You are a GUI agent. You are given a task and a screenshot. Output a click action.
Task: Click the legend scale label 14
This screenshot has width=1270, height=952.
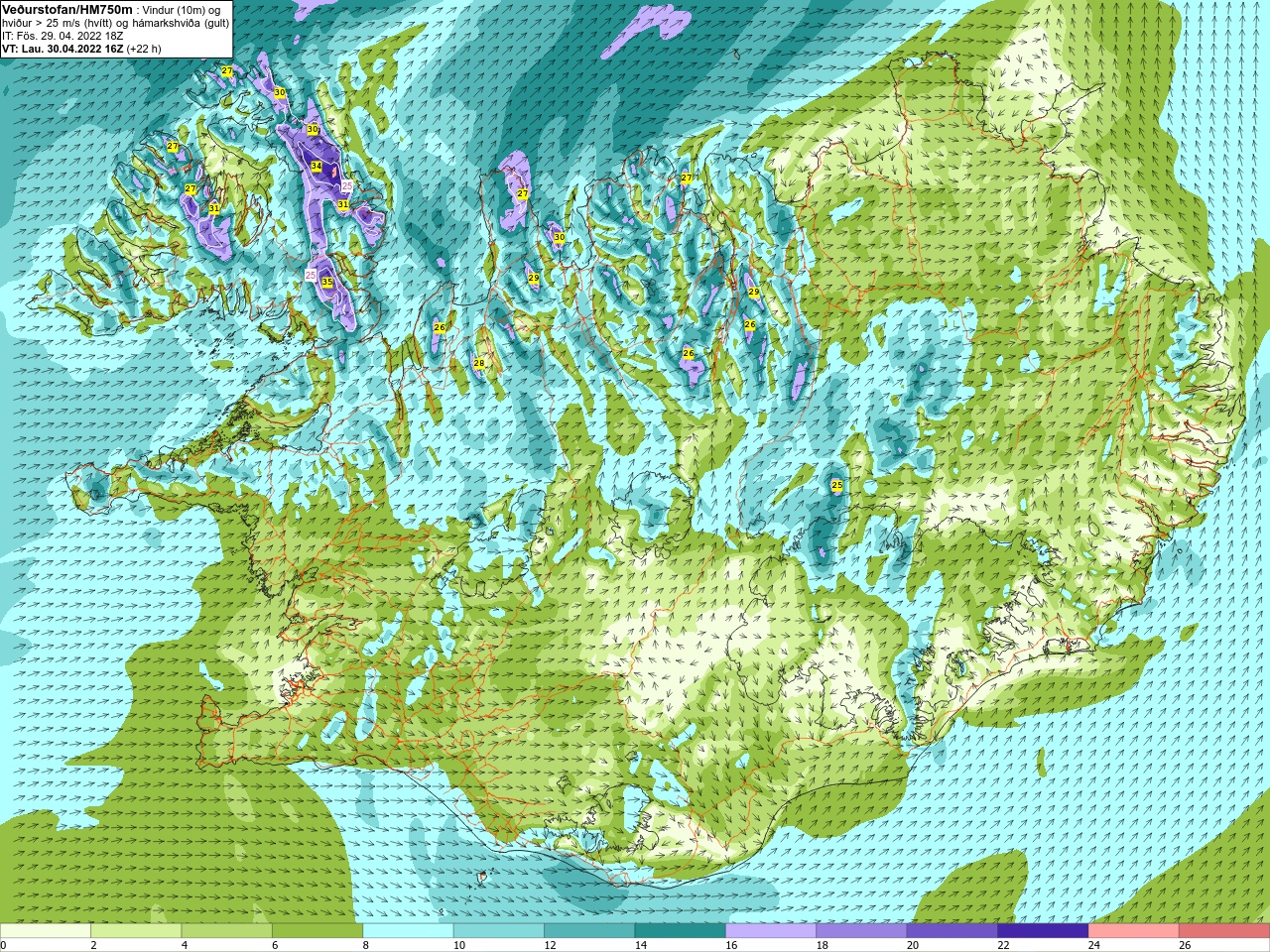coord(640,945)
